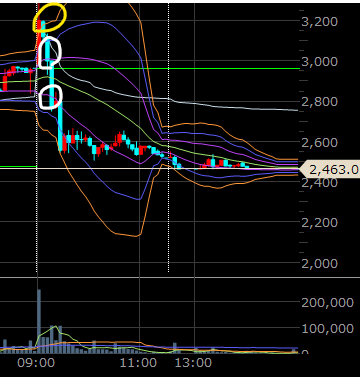Click the 2,000 price axis label

(319, 263)
